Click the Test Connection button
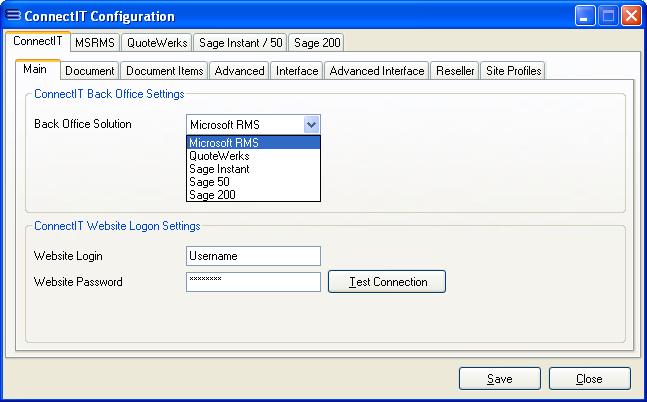 click(387, 281)
